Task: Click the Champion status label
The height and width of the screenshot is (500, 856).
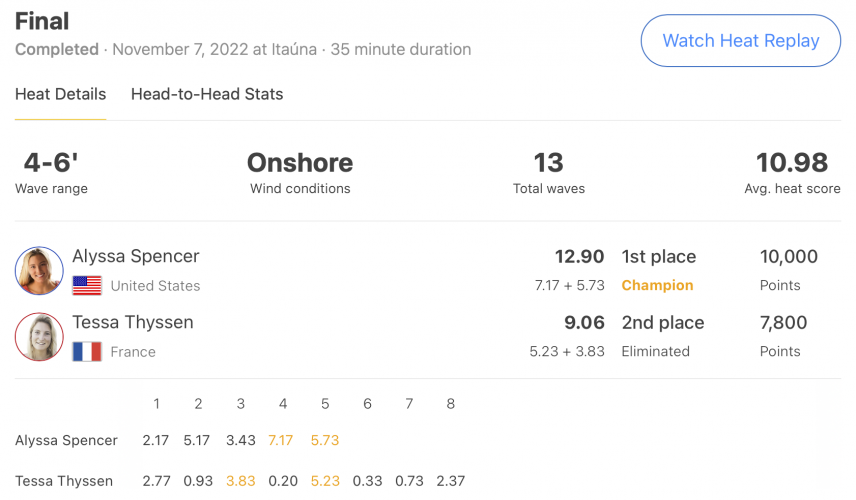Action: pyautogui.click(x=657, y=285)
